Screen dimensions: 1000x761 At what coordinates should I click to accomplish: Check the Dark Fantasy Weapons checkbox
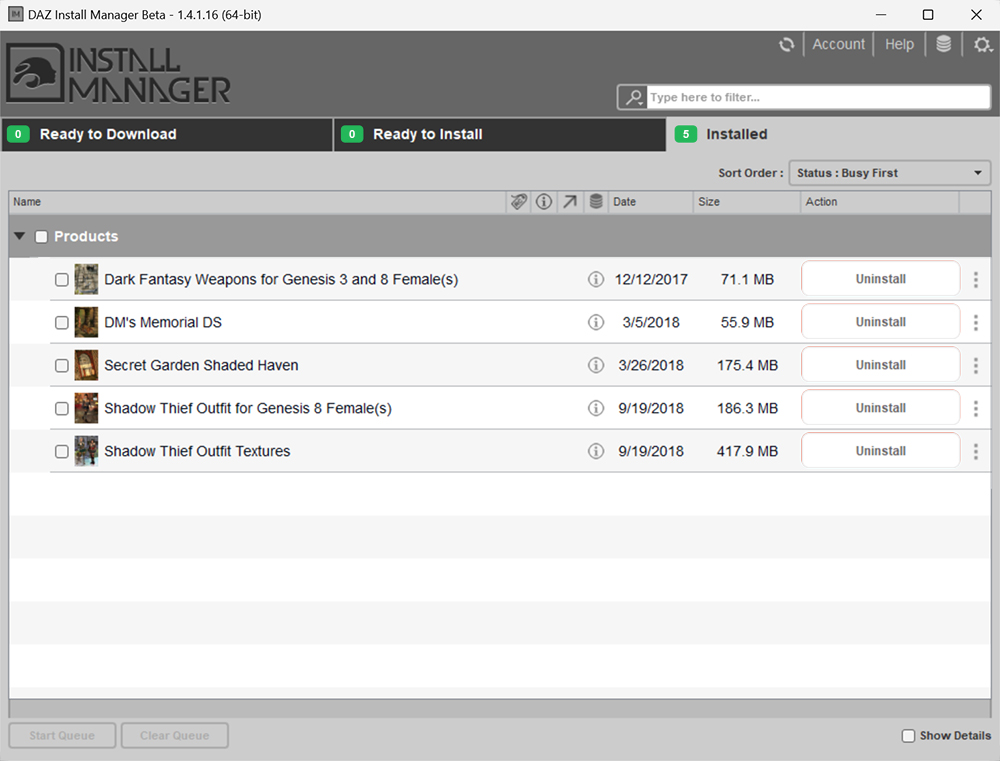tap(62, 280)
